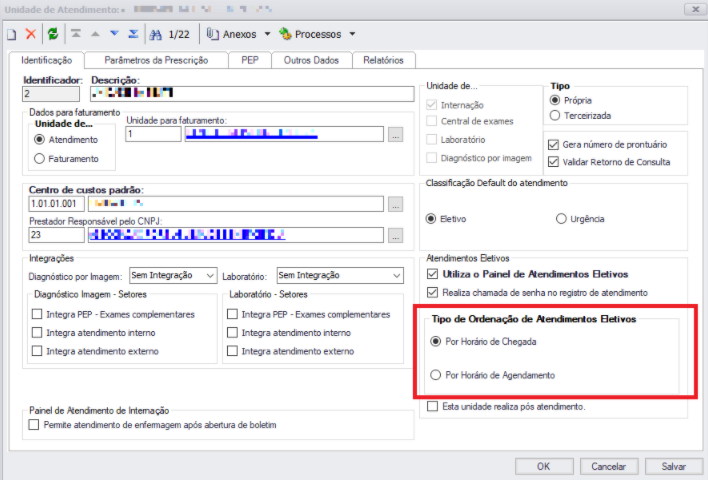This screenshot has height=480, width=708.
Task: Click the New record page icon
Action: click(x=12, y=34)
